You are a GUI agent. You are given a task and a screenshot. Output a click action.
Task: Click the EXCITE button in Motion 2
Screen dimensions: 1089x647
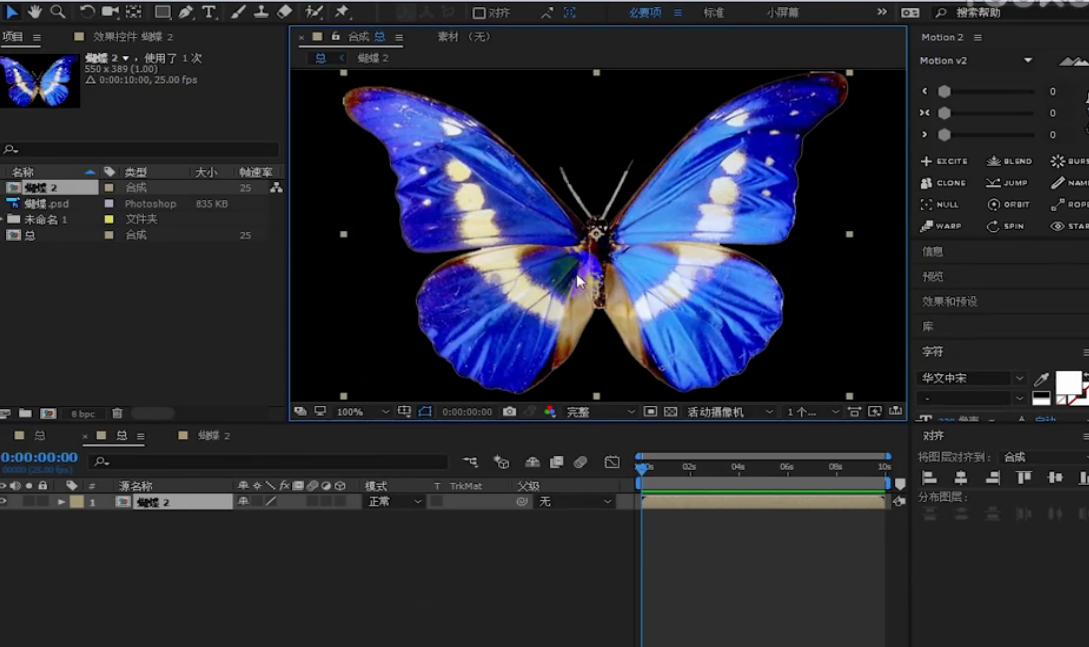click(945, 161)
